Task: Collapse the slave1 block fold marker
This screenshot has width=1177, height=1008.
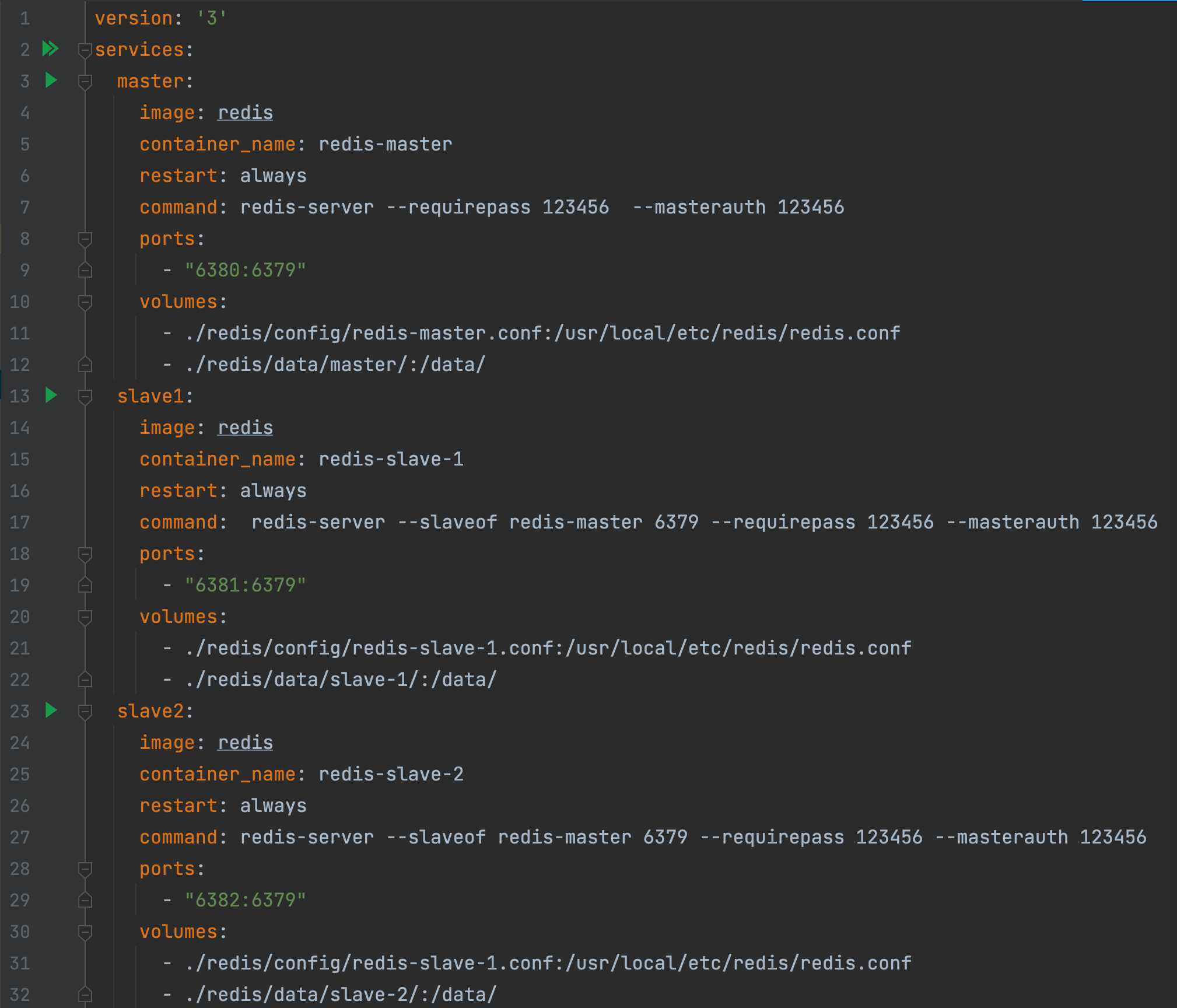Action: (x=85, y=397)
